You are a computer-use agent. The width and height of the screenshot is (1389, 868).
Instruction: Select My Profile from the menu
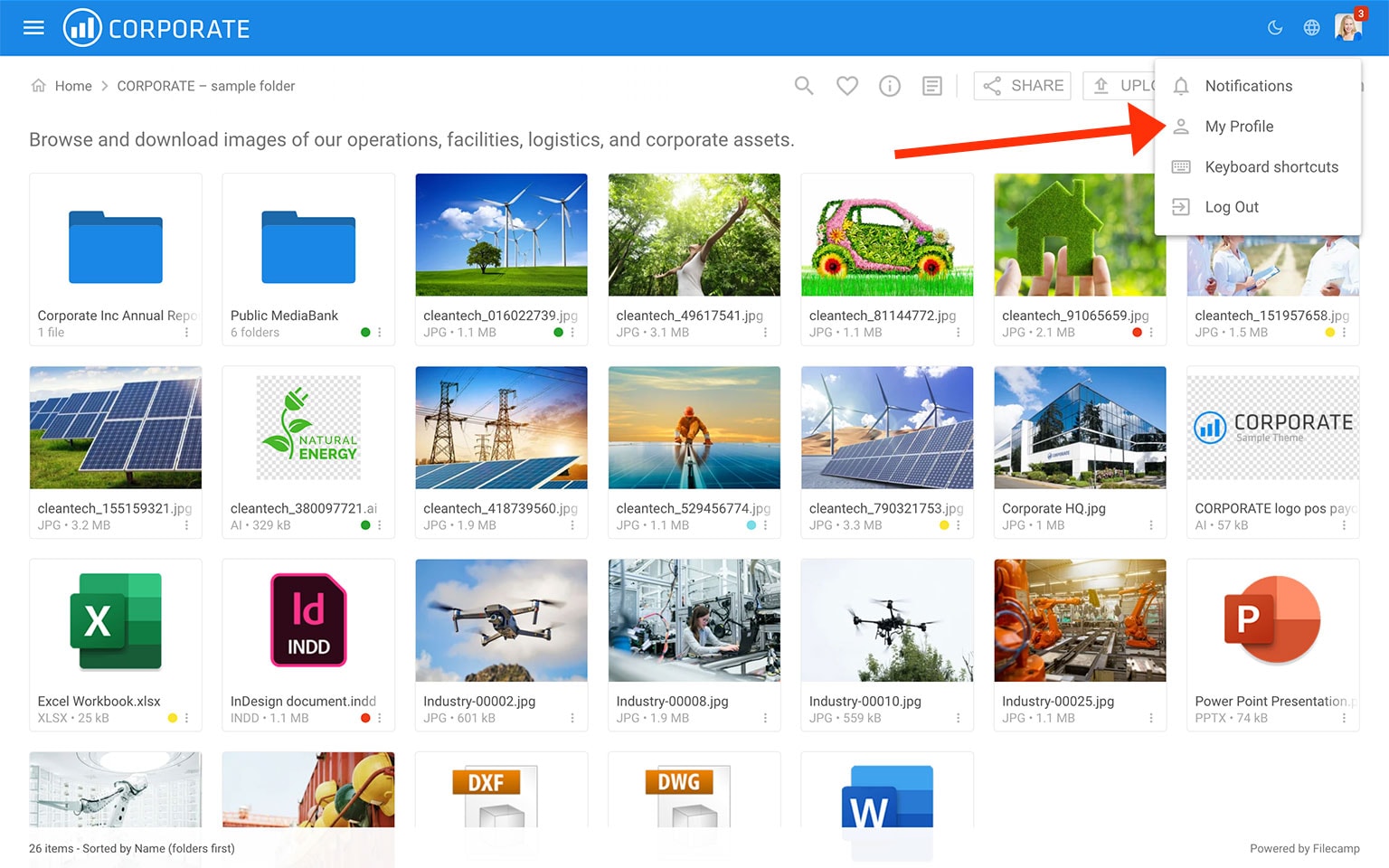[1238, 127]
